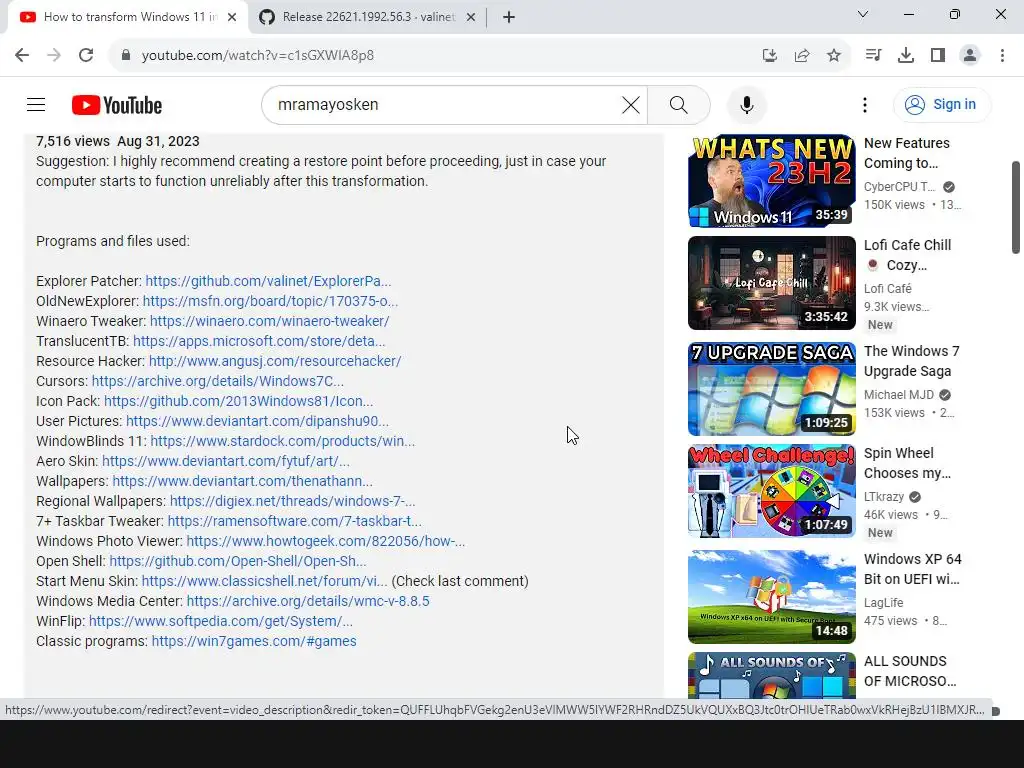1024x768 pixels.
Task: Open the Lofi Cafe Chill thumbnail
Action: [771, 283]
